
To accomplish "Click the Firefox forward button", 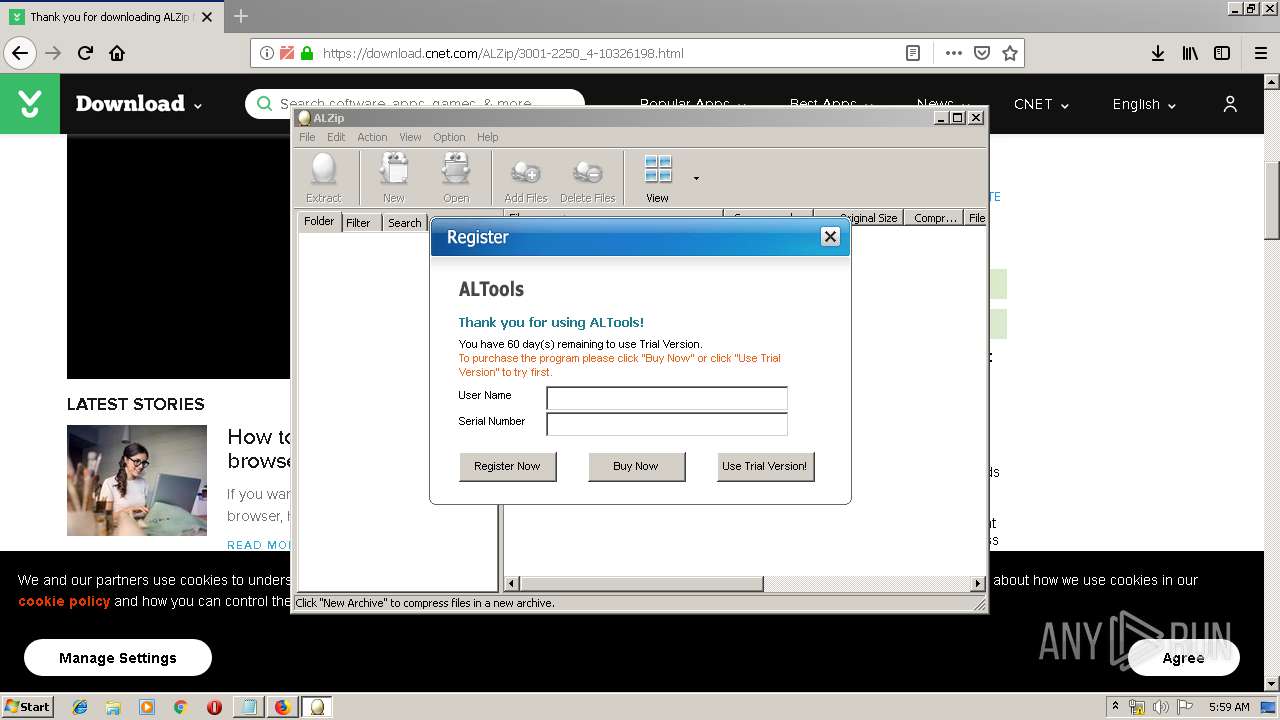I will [53, 53].
